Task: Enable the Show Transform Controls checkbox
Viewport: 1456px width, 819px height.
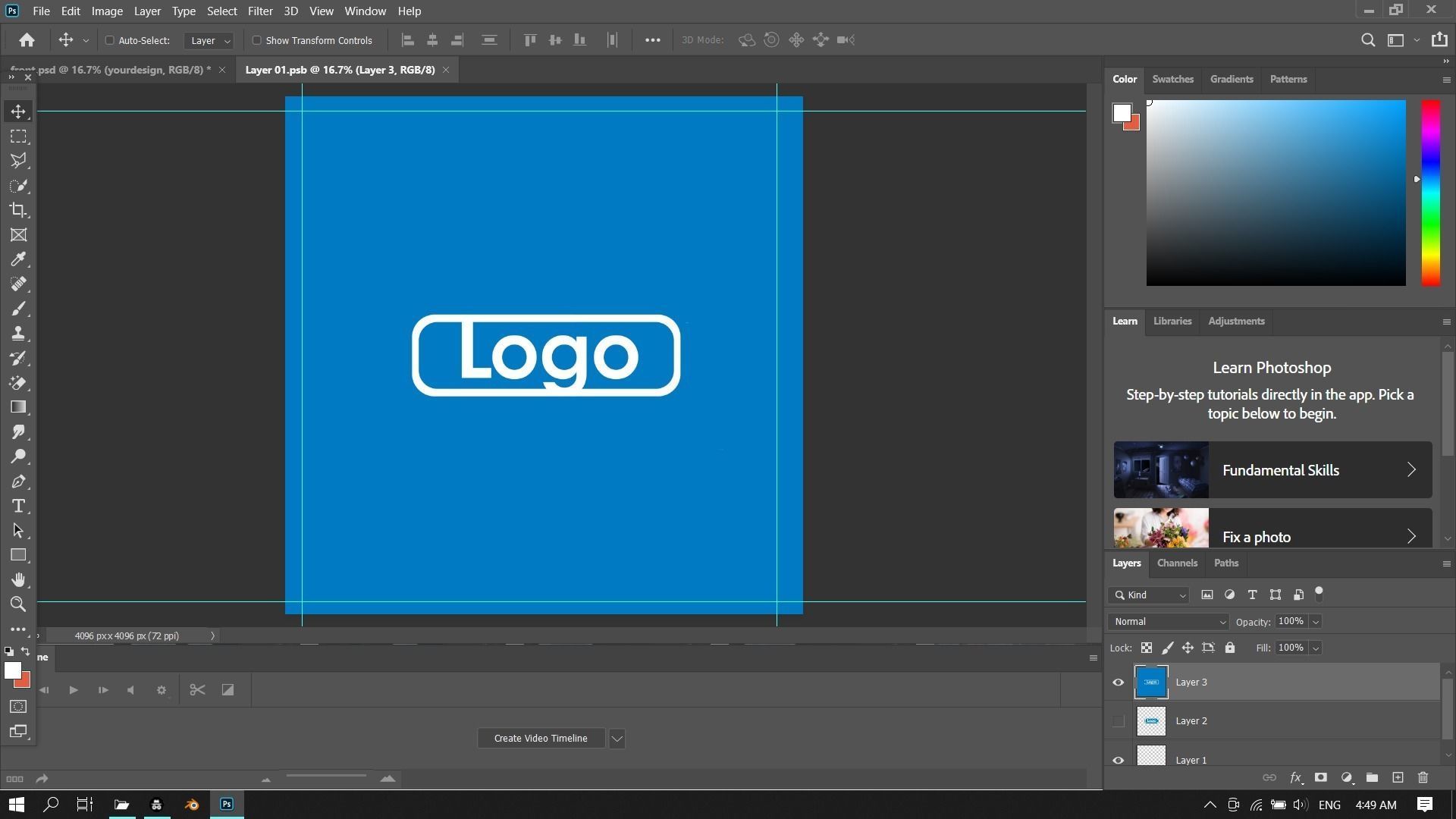Action: tap(256, 40)
